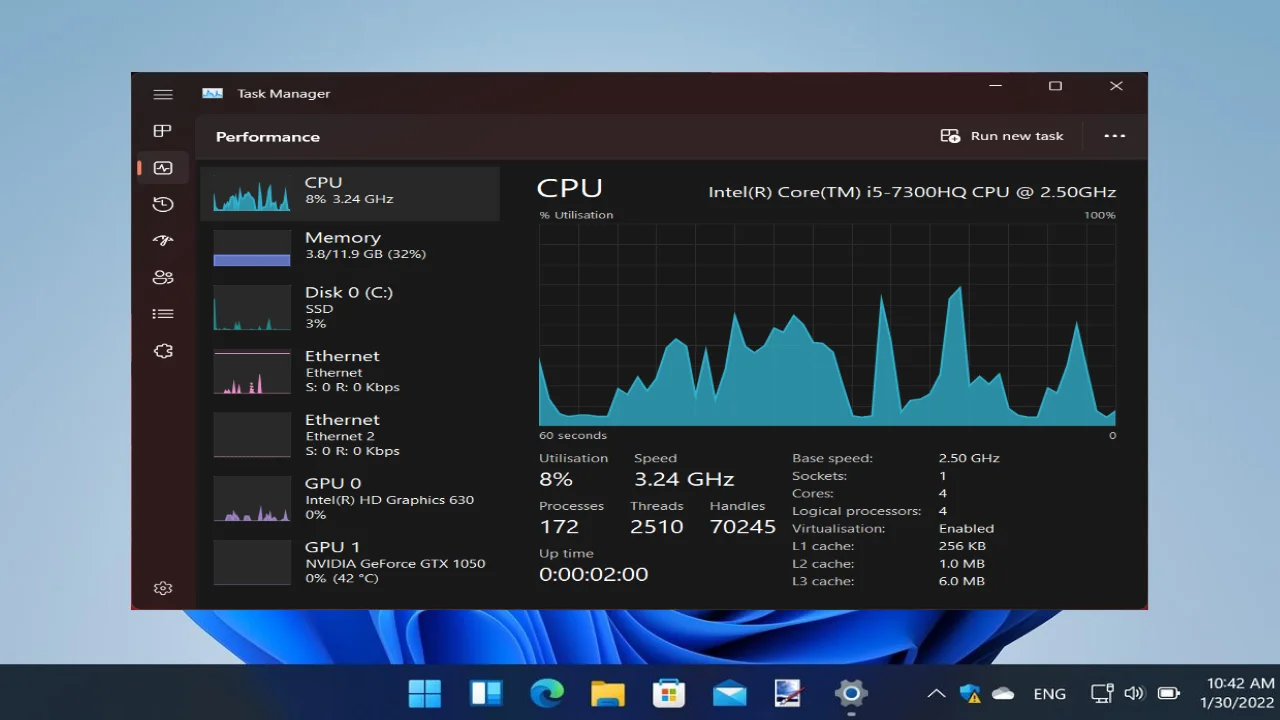
Task: Open the Widgets taskbar icon
Action: pyautogui.click(x=486, y=693)
